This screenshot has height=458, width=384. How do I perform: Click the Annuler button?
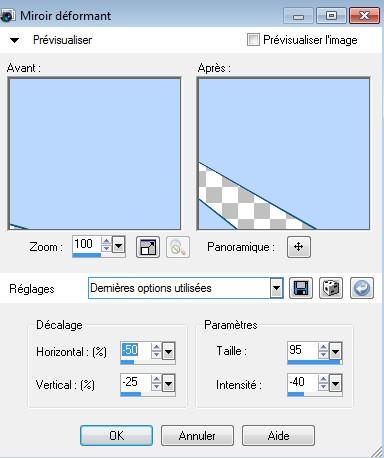(x=197, y=435)
